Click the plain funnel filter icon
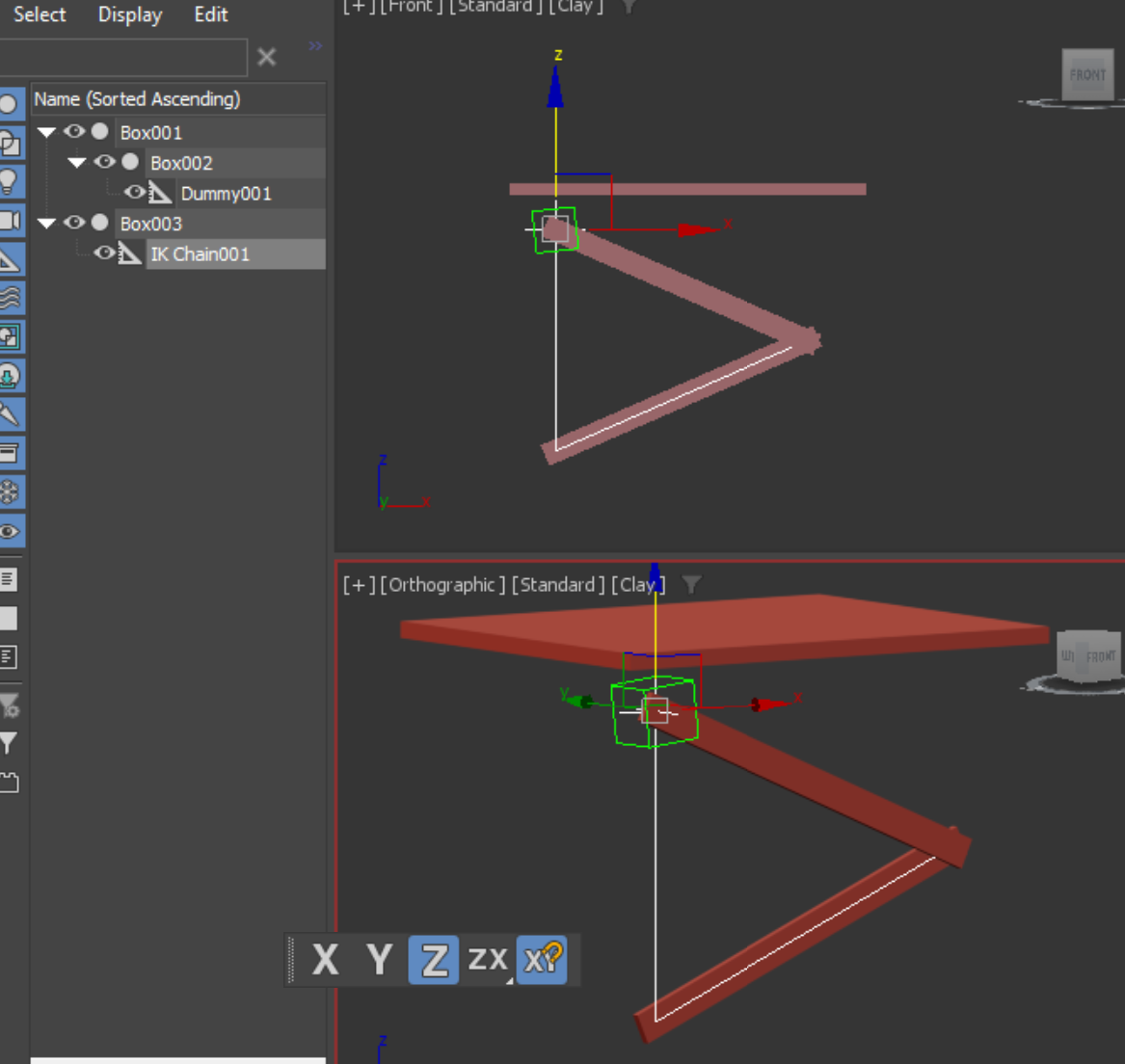Viewport: 1125px width, 1064px height. (9, 743)
